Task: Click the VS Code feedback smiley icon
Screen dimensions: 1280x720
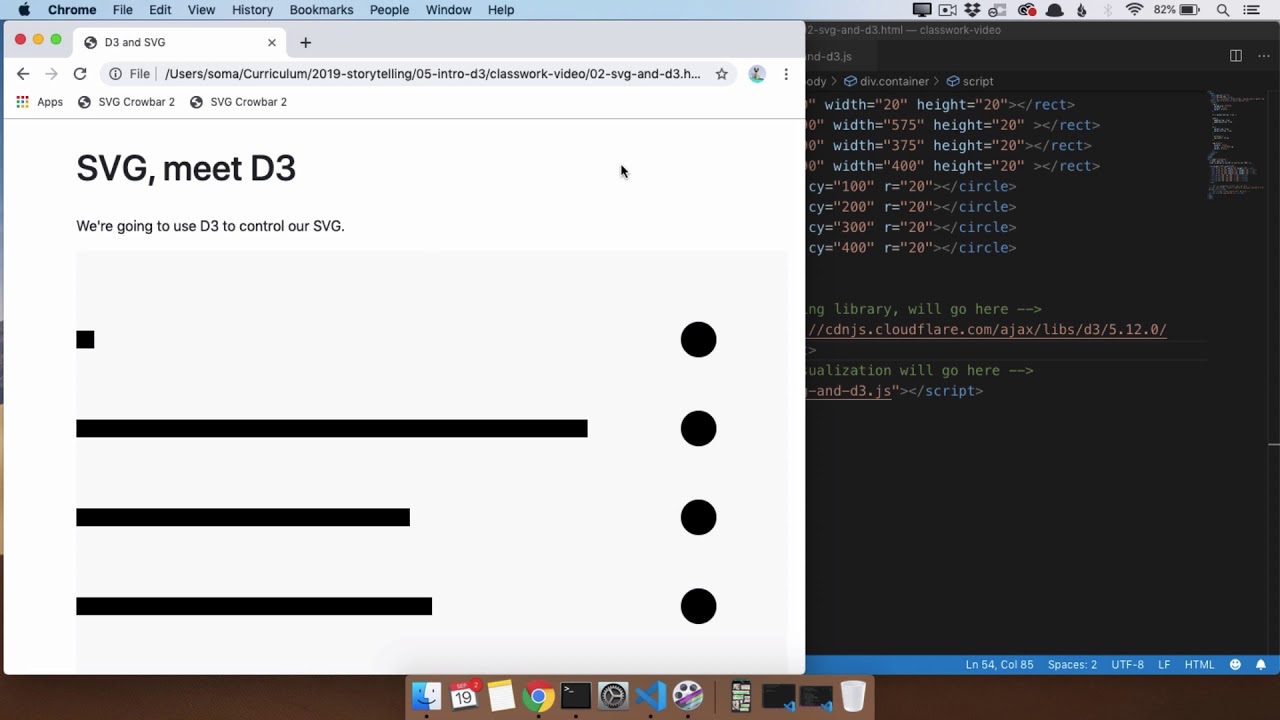Action: pyautogui.click(x=1235, y=665)
